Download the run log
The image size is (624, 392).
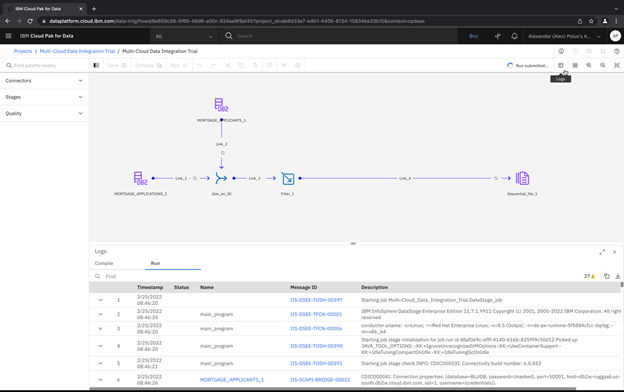click(618, 276)
